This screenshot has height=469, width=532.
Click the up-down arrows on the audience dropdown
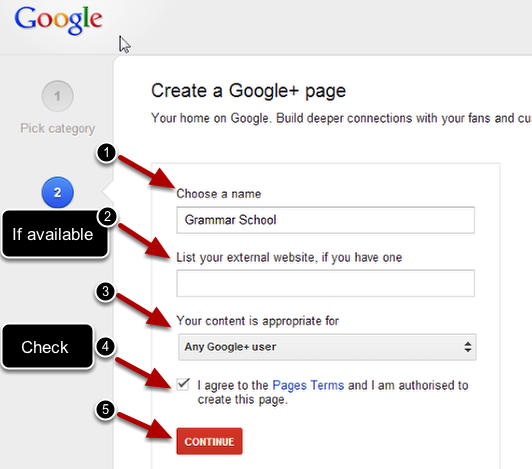tap(468, 347)
